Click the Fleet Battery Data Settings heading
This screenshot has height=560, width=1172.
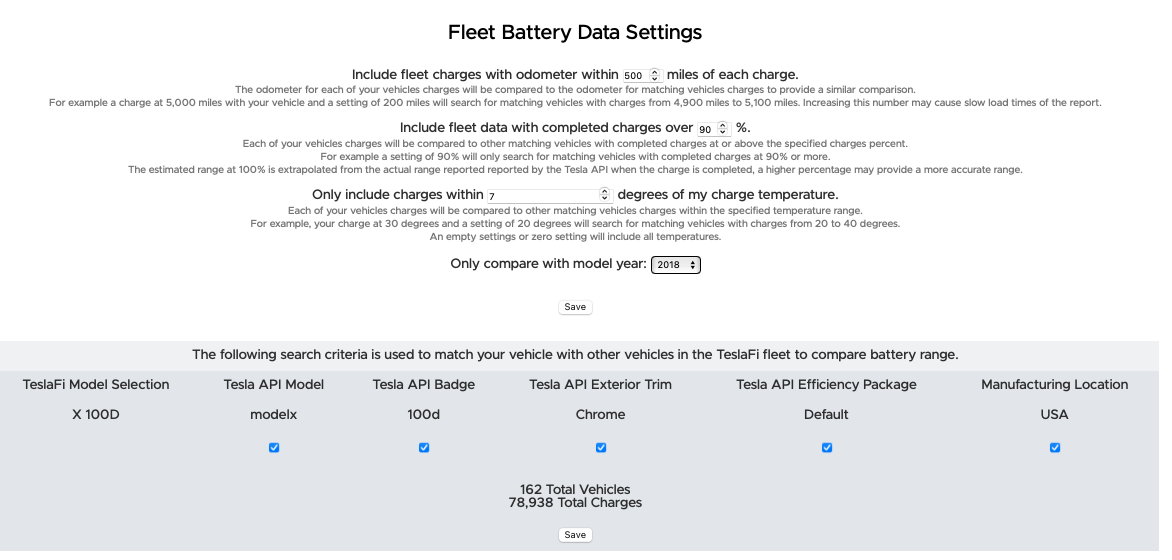click(x=575, y=32)
